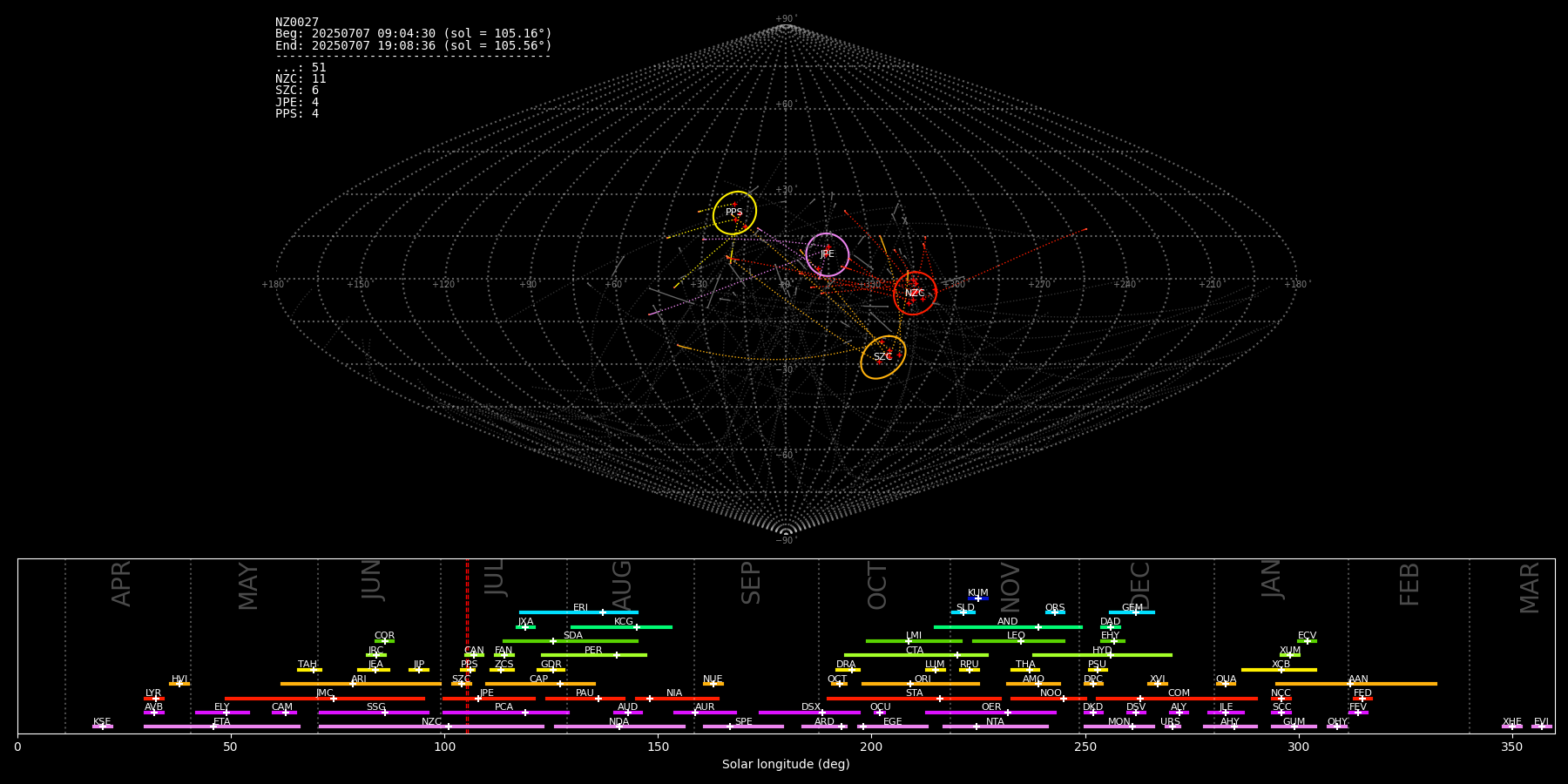Click the orange SZC radiant circle on sky map

pyautogui.click(x=882, y=357)
